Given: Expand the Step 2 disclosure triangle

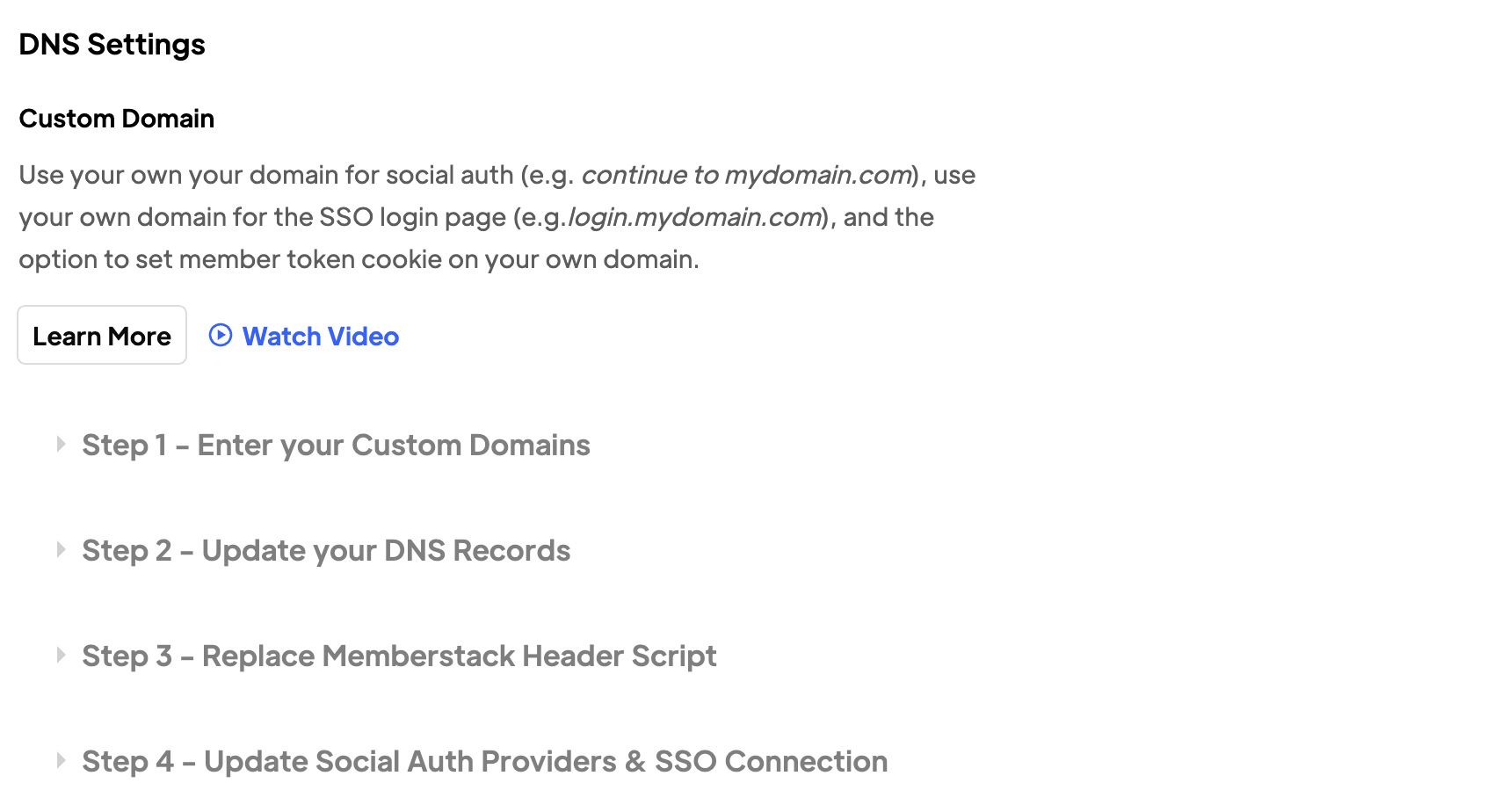Looking at the screenshot, I should coord(61,550).
